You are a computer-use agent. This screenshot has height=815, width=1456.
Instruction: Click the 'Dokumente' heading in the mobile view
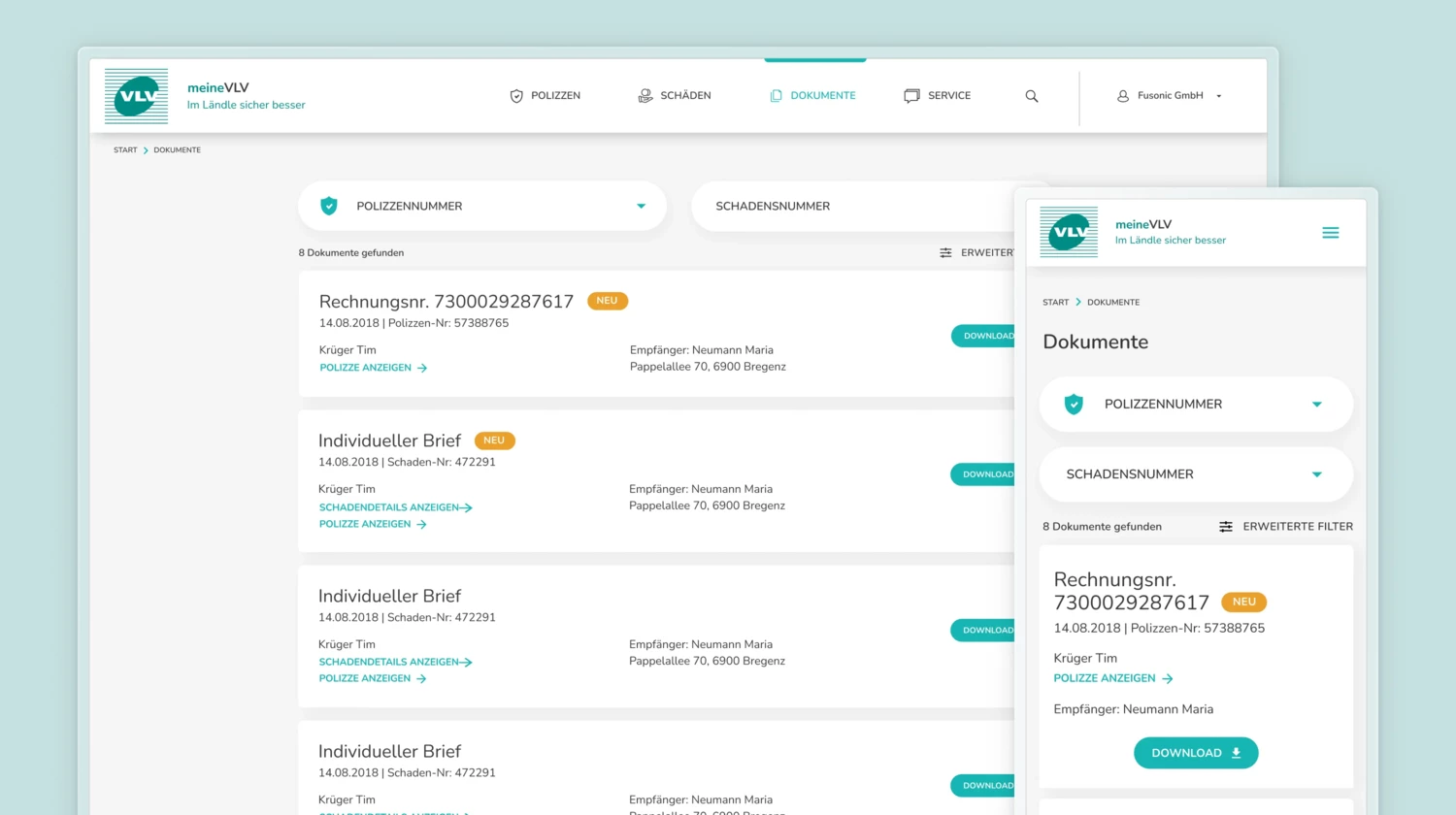click(x=1095, y=342)
